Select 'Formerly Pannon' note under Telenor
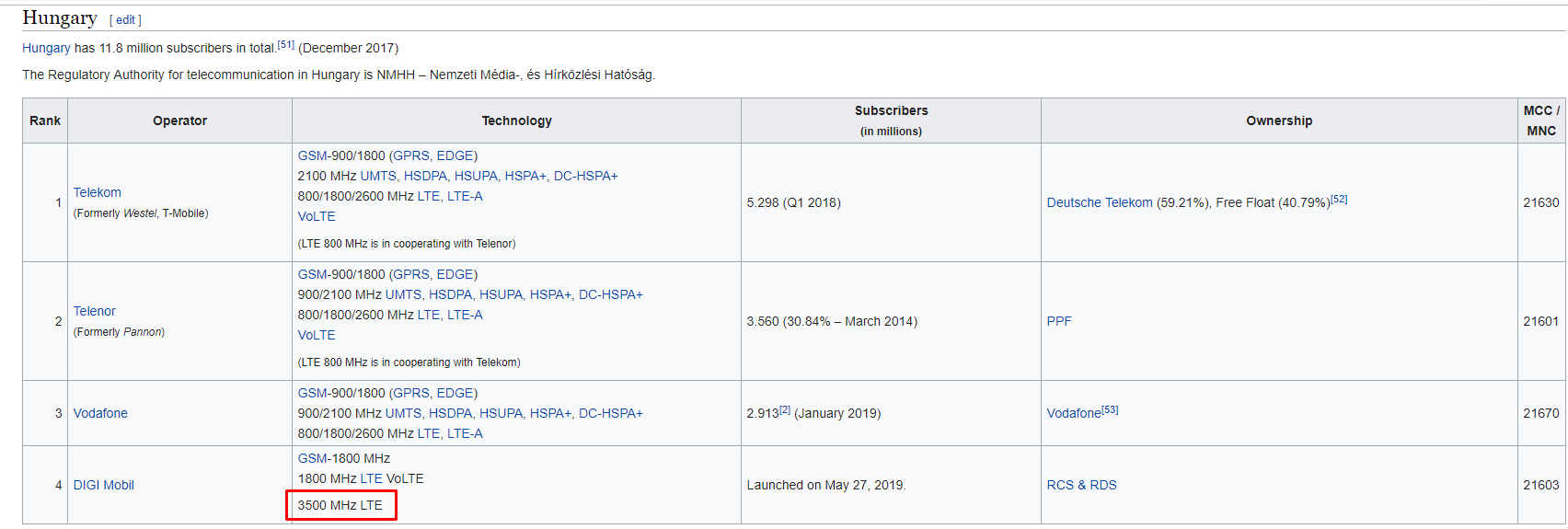 pos(119,332)
